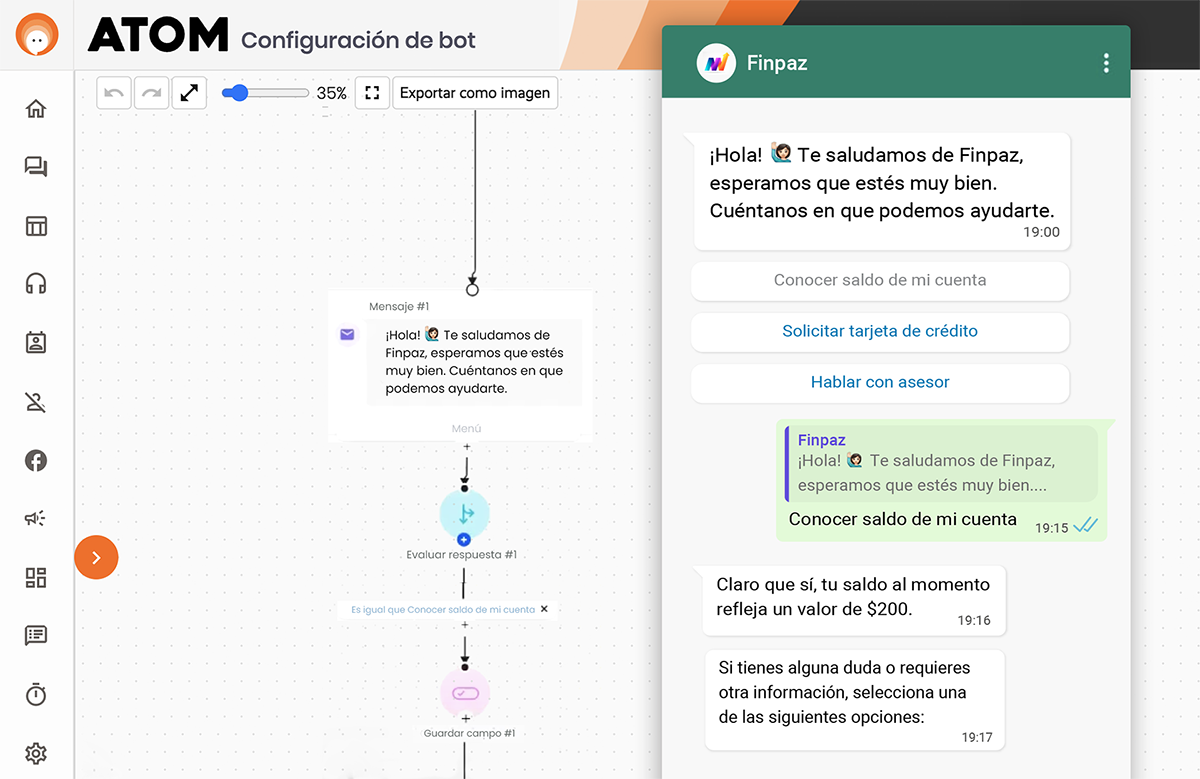Click the Evaluar respuesta #1 branch node
This screenshot has height=779, width=1200.
[x=465, y=513]
